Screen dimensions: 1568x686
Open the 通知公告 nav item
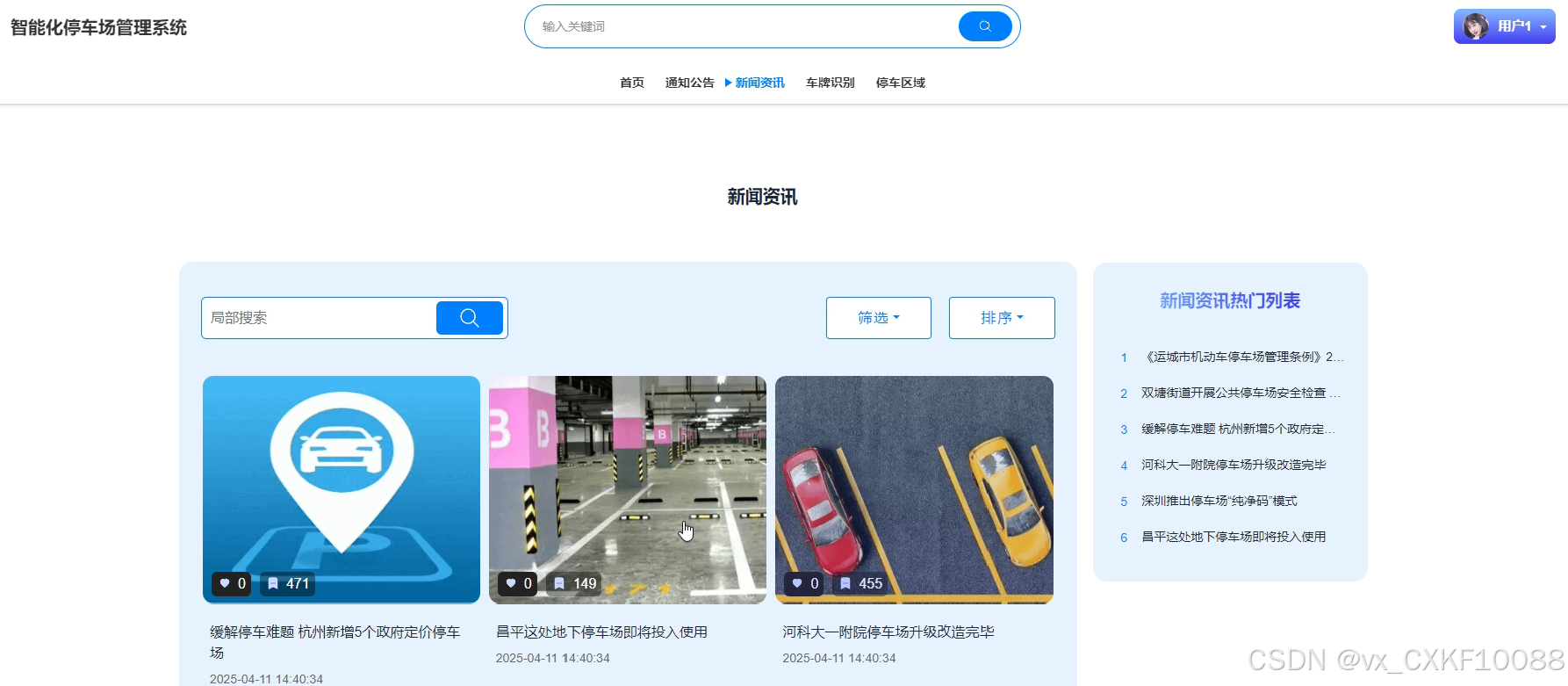point(690,83)
